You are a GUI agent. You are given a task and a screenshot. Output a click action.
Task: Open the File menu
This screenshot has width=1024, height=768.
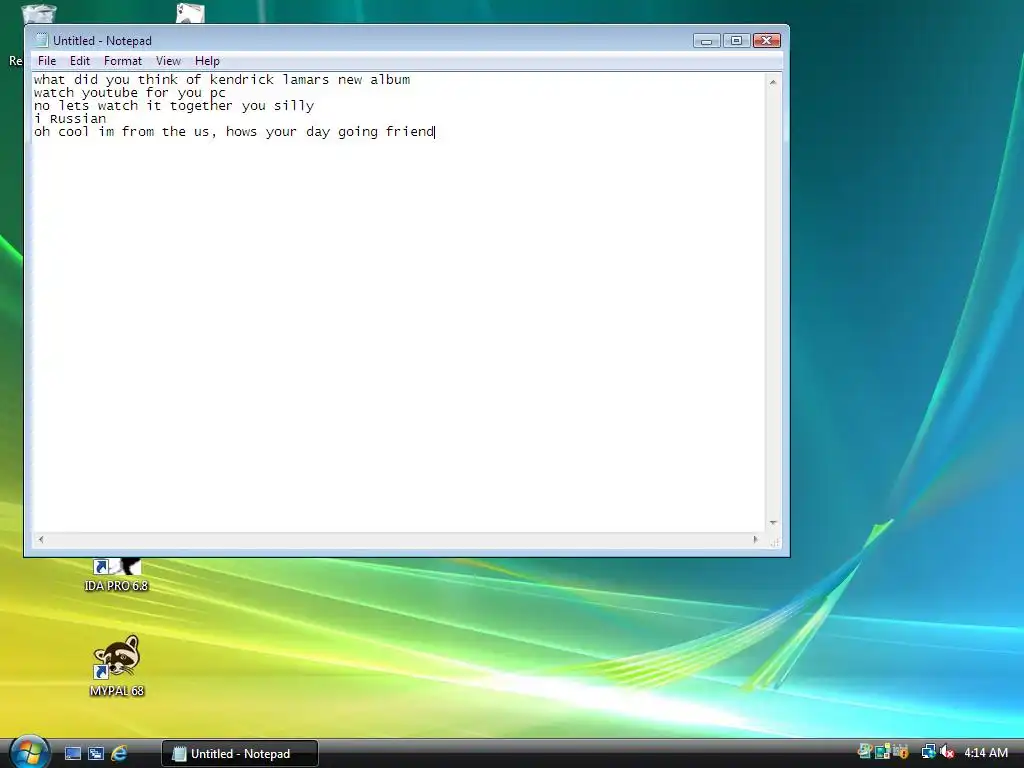pos(47,61)
